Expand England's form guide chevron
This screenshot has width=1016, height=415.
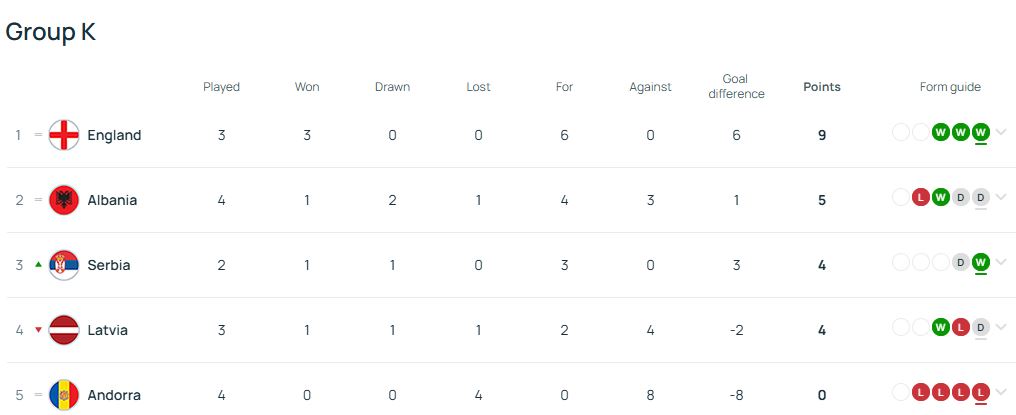pyautogui.click(x=1001, y=133)
